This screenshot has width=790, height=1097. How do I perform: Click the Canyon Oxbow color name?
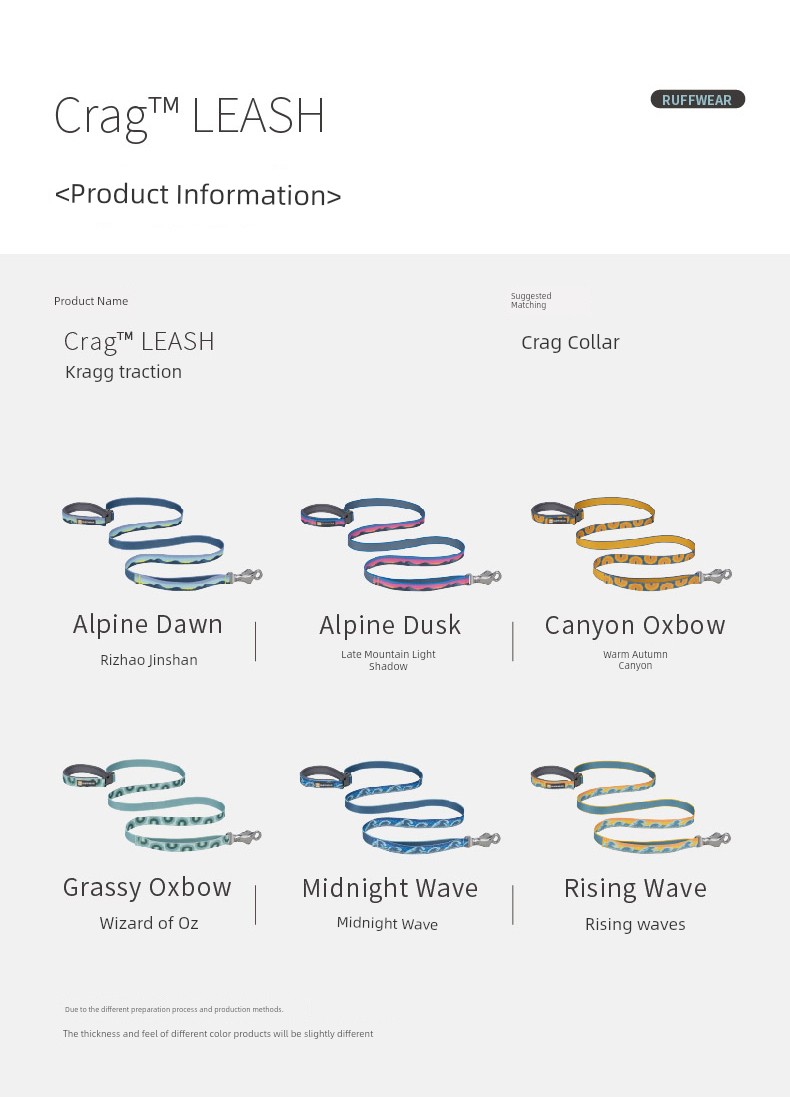pos(635,625)
